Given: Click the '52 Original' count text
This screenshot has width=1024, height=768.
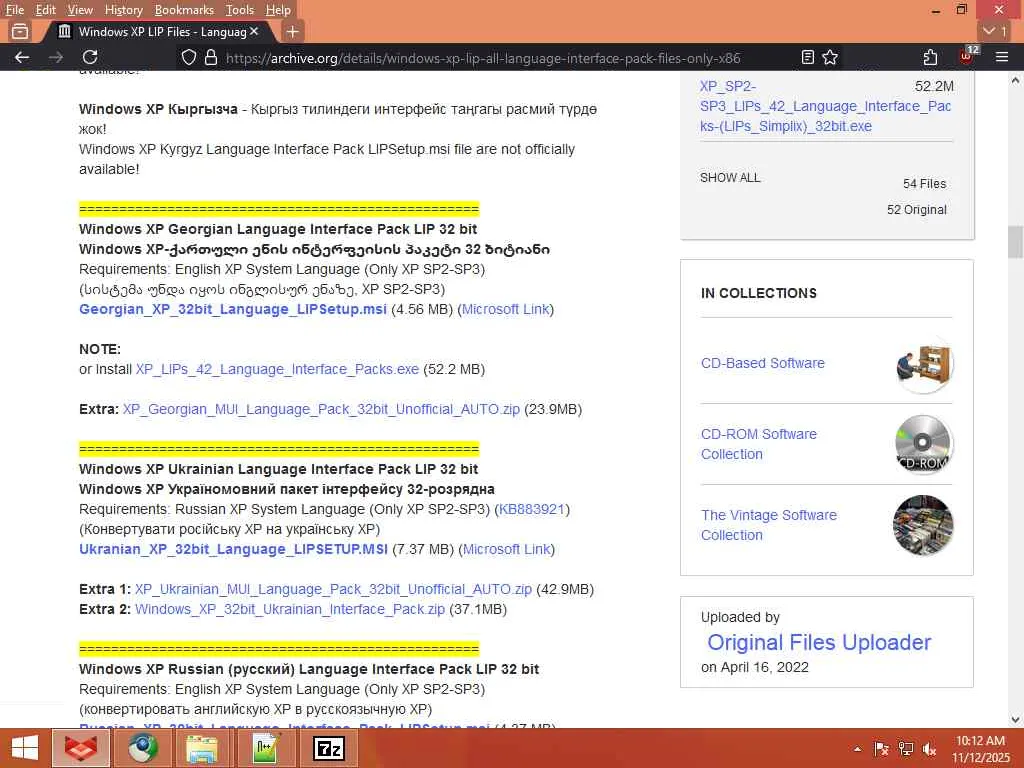Looking at the screenshot, I should (x=916, y=210).
